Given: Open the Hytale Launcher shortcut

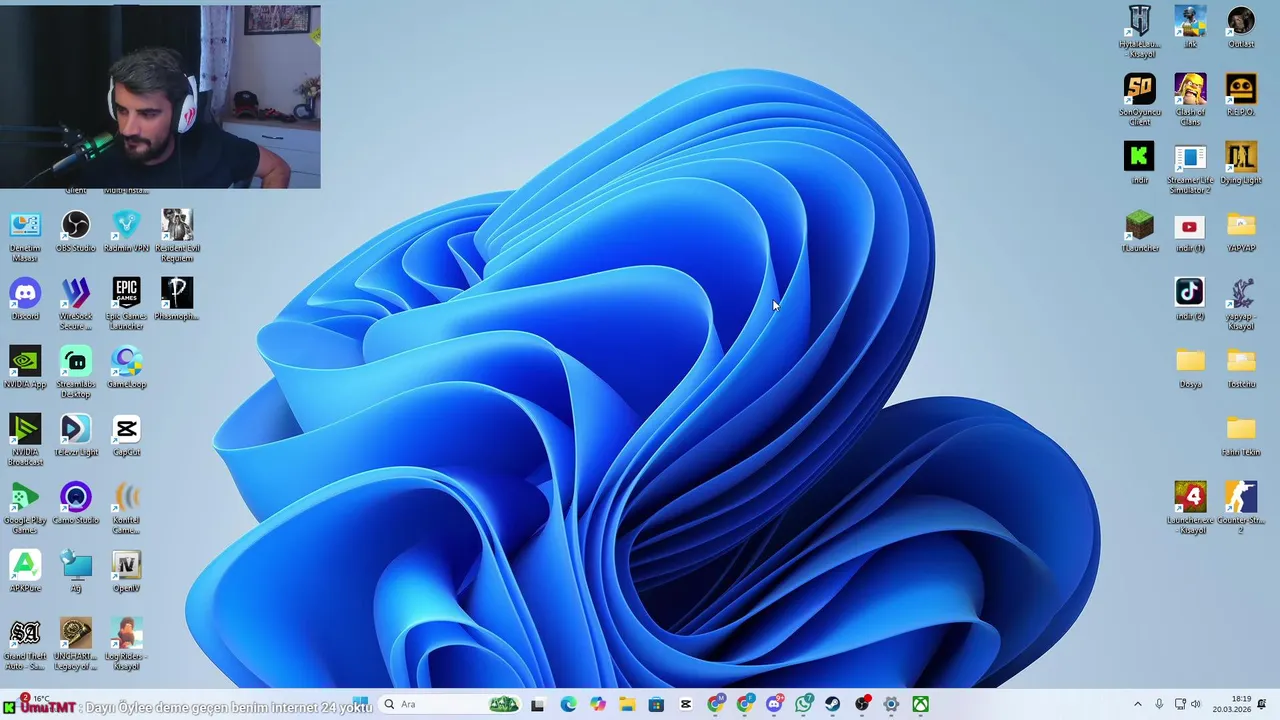Looking at the screenshot, I should (1139, 32).
